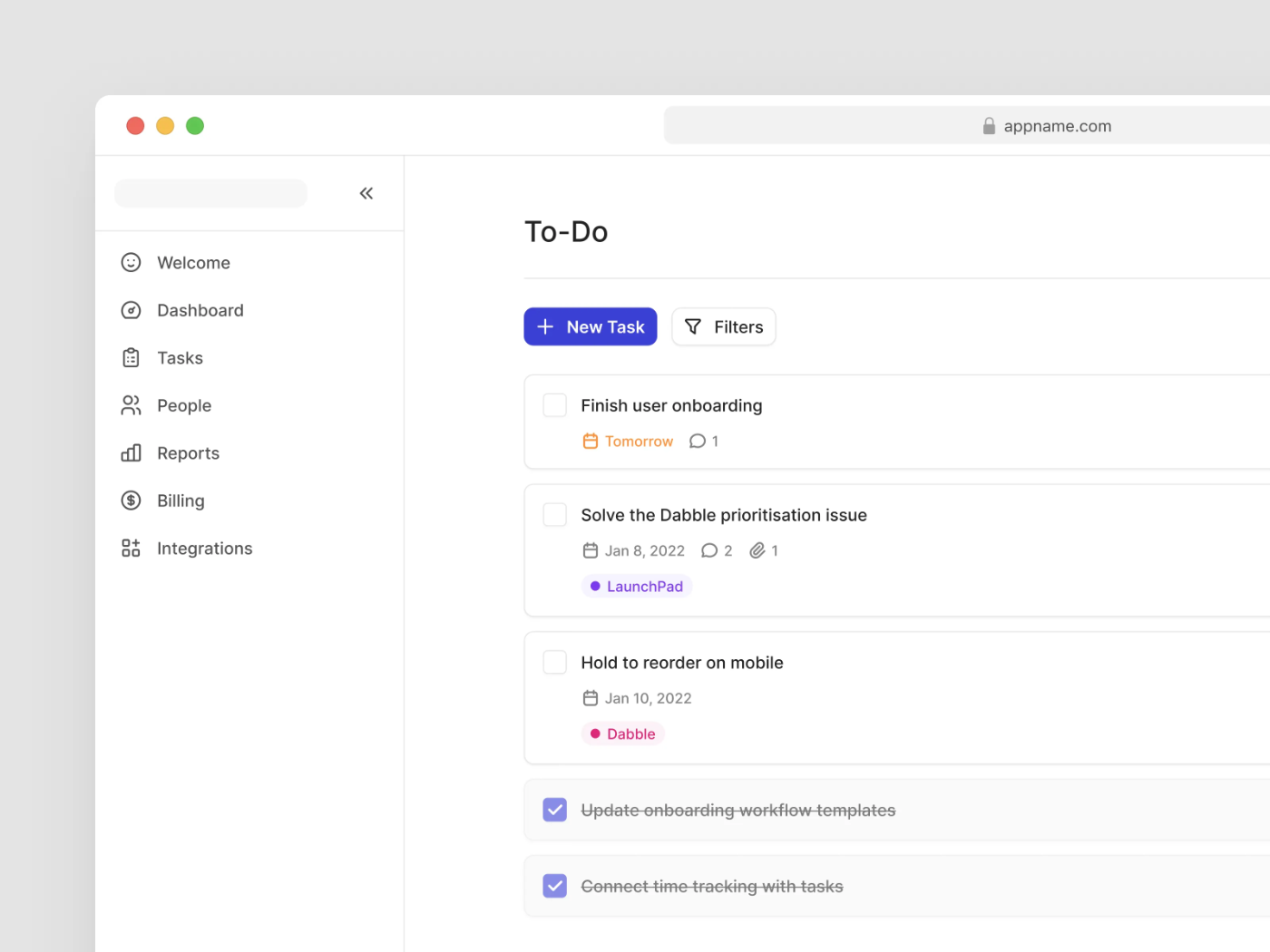The height and width of the screenshot is (952, 1270).
Task: Mark Solve the Dabble prioritisation issue complete
Action: [554, 514]
